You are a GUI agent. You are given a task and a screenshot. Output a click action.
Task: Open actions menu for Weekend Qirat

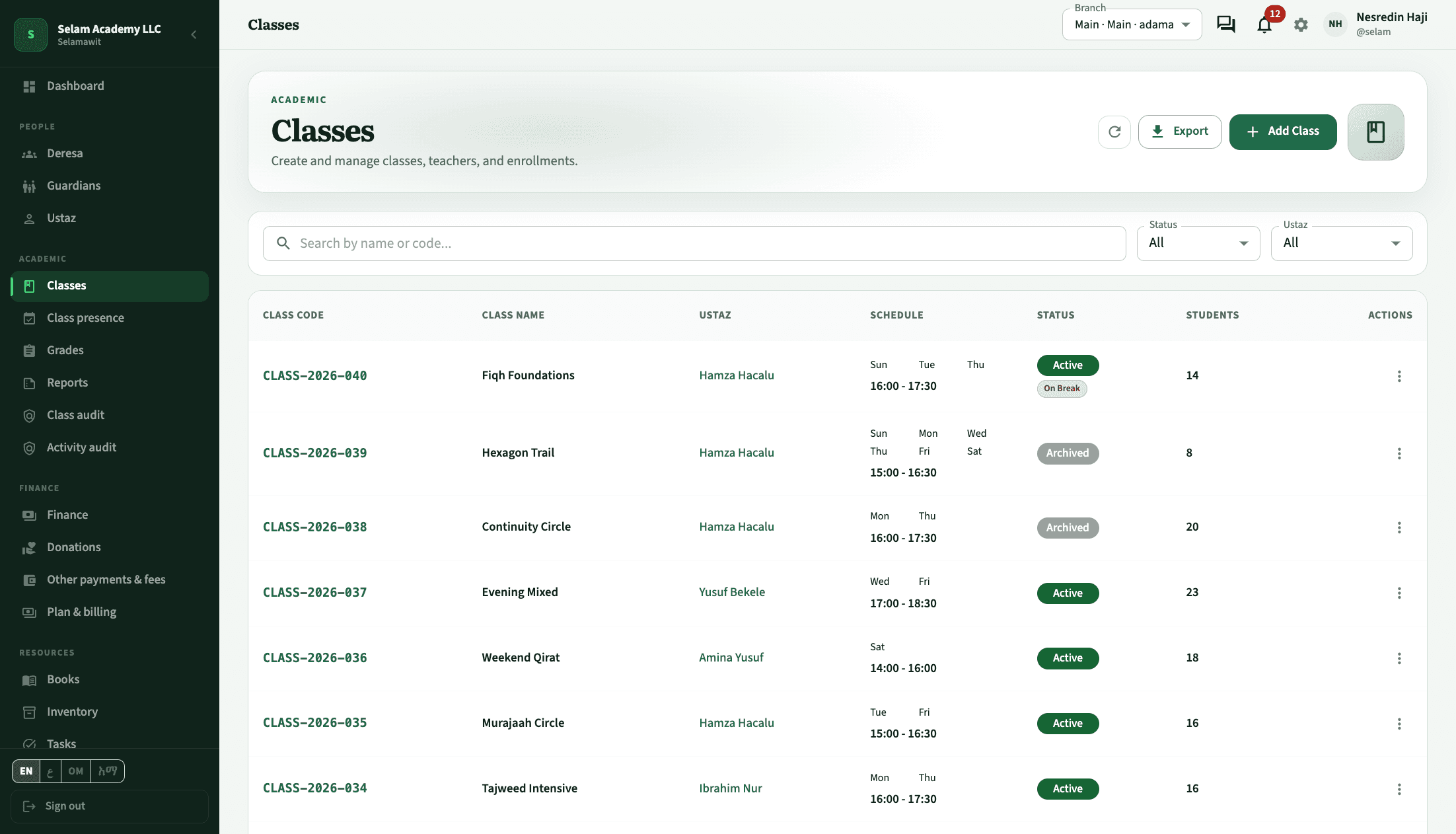(1399, 658)
